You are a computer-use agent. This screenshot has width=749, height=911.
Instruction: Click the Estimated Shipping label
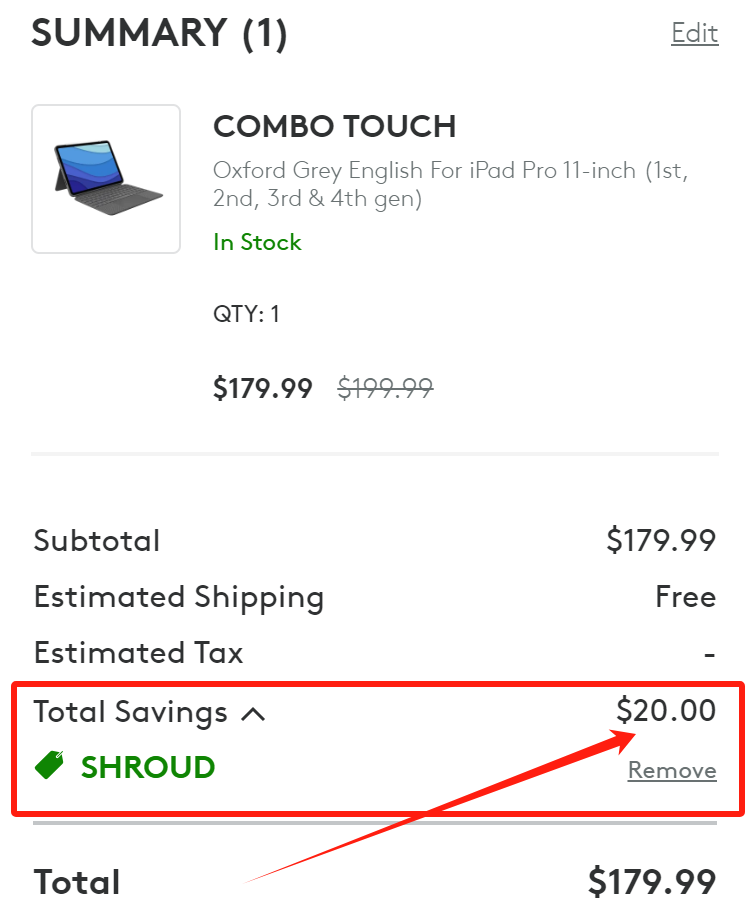(178, 597)
